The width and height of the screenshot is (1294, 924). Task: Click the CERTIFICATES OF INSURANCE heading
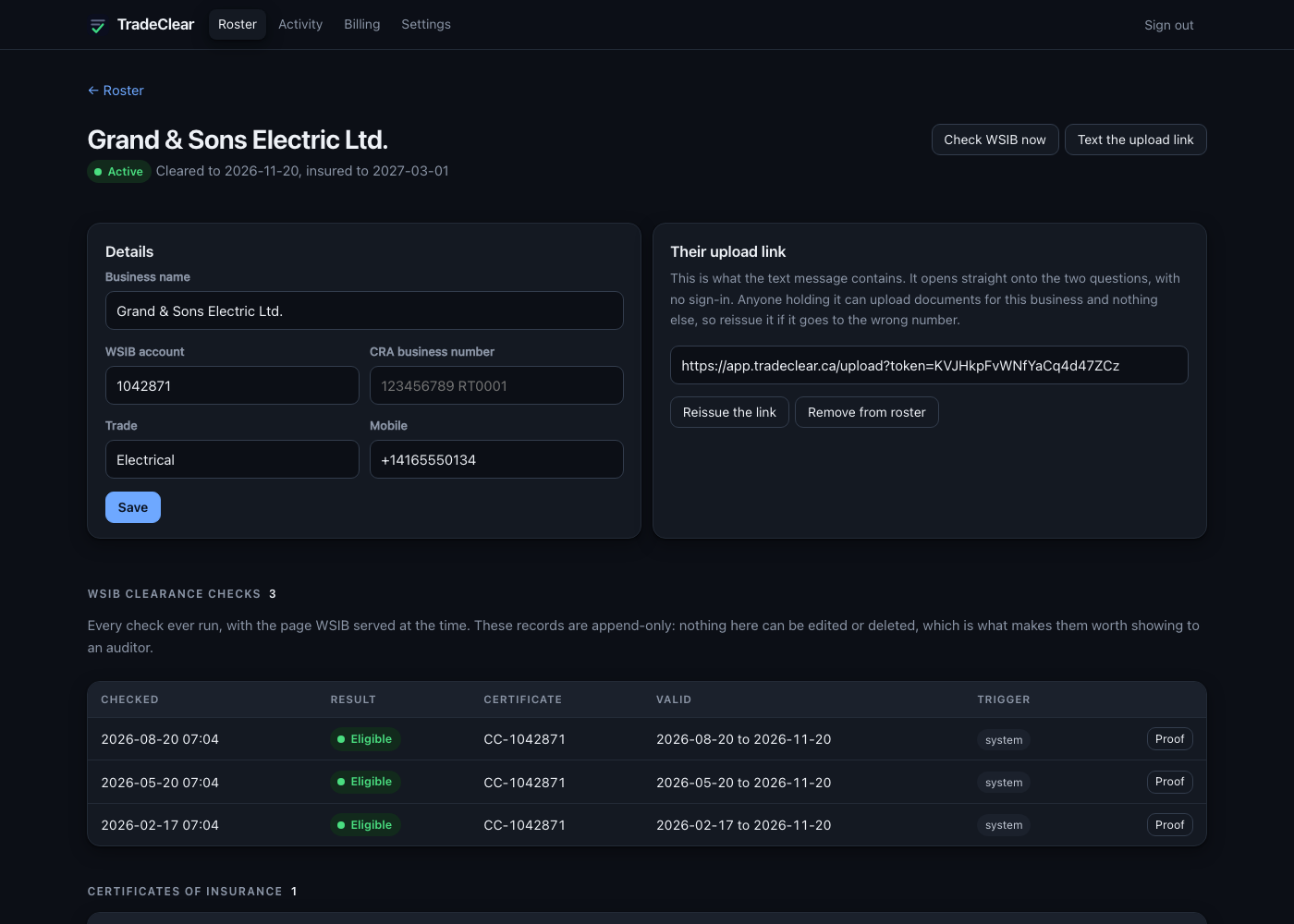(185, 892)
